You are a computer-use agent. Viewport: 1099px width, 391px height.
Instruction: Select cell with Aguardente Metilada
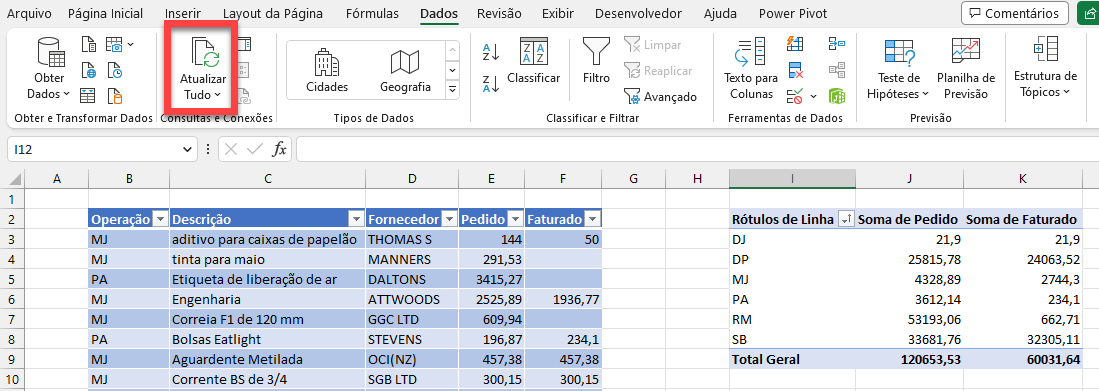pos(268,359)
